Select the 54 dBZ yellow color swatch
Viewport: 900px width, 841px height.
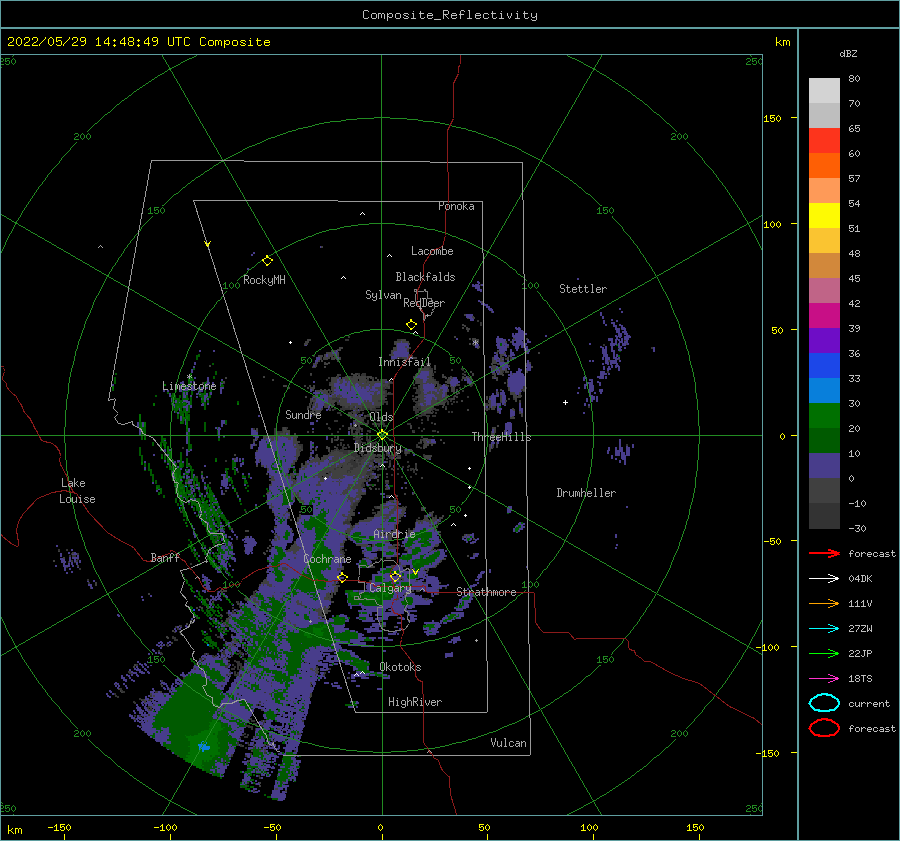point(824,215)
